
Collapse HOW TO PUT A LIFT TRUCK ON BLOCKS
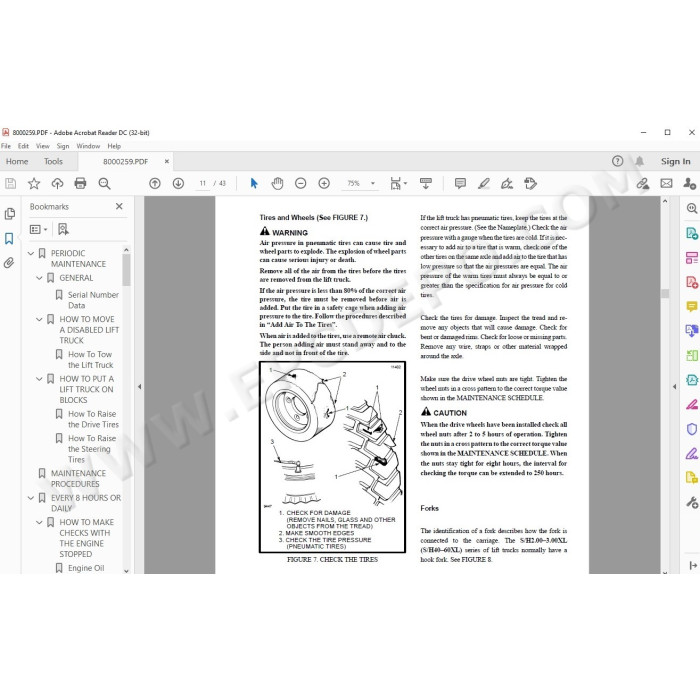[x=39, y=379]
